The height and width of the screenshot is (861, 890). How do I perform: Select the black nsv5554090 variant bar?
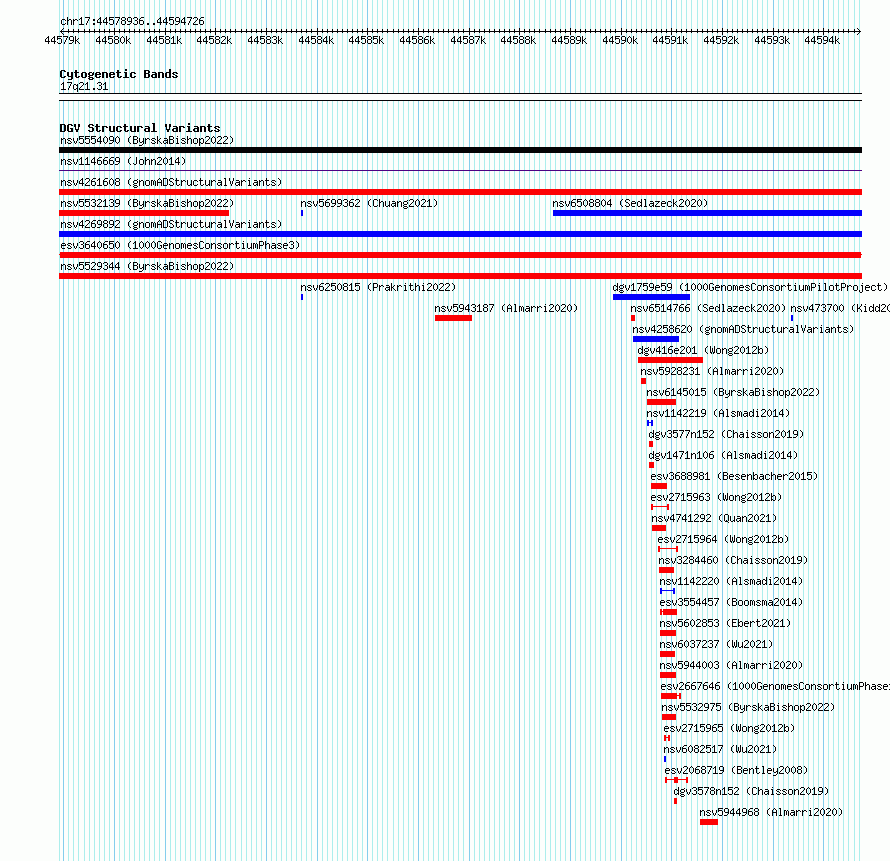[x=460, y=150]
